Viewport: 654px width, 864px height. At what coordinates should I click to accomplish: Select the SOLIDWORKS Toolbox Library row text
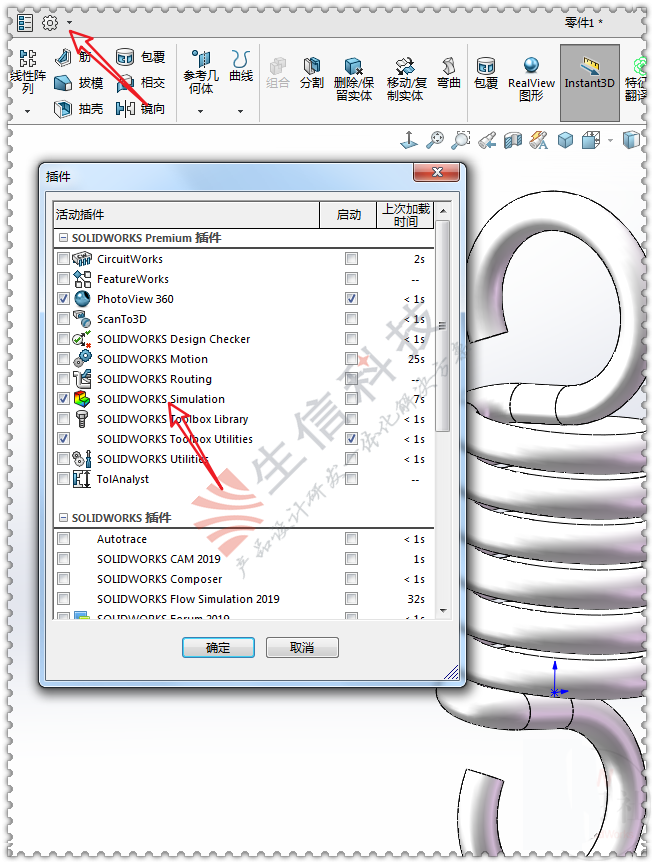172,419
